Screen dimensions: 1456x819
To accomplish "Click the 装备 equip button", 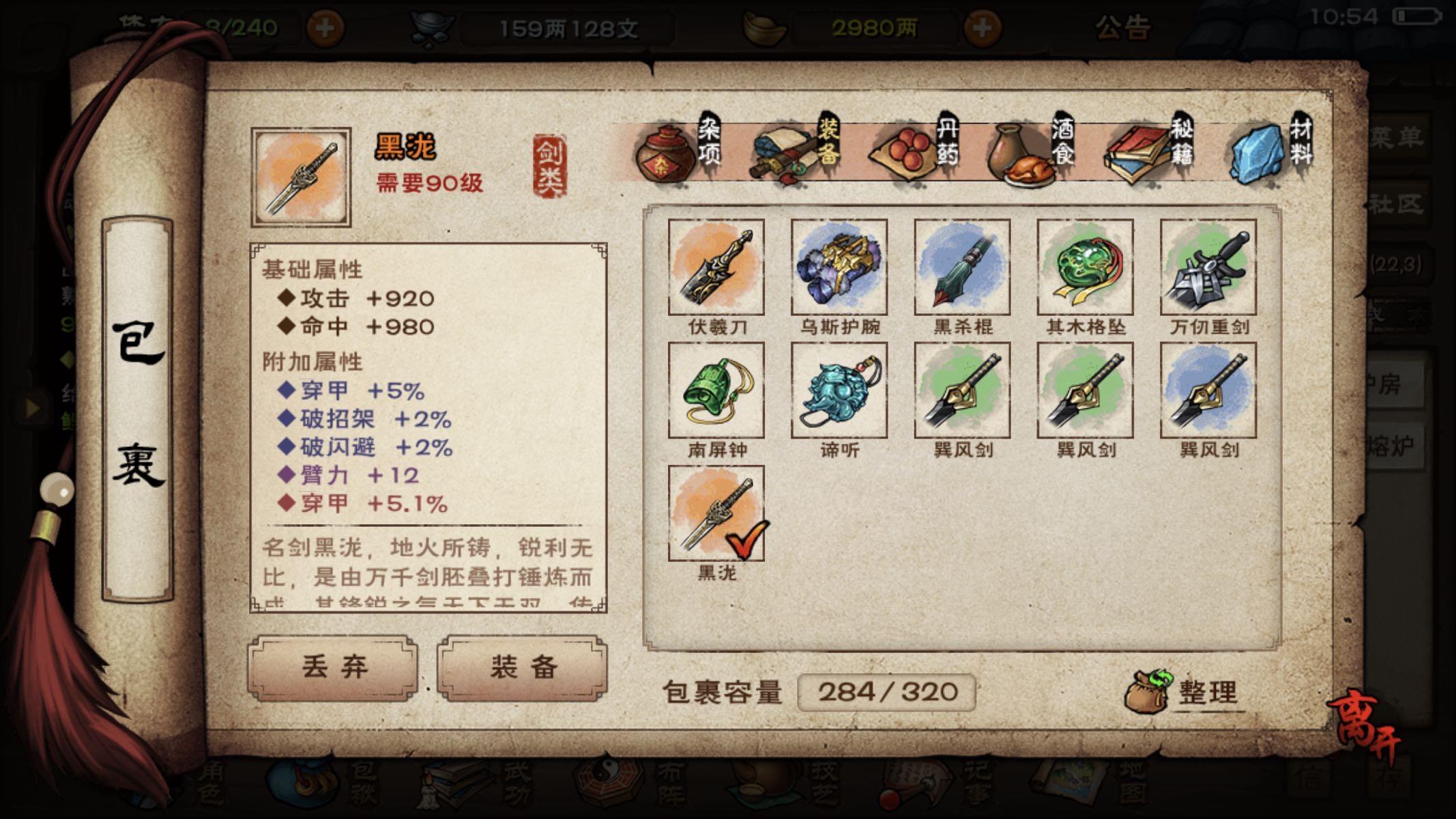I will (523, 668).
